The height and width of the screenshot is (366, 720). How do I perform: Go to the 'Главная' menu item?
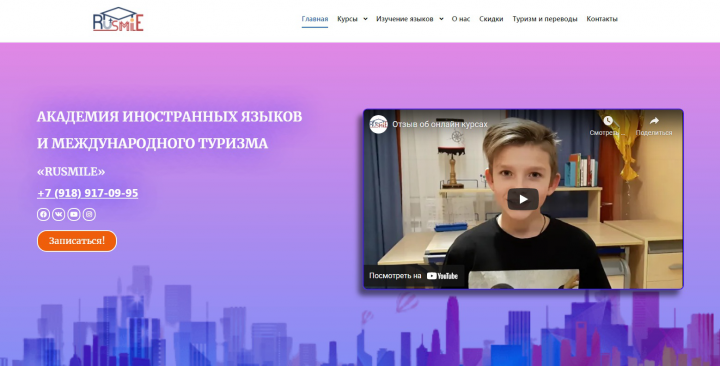click(315, 19)
